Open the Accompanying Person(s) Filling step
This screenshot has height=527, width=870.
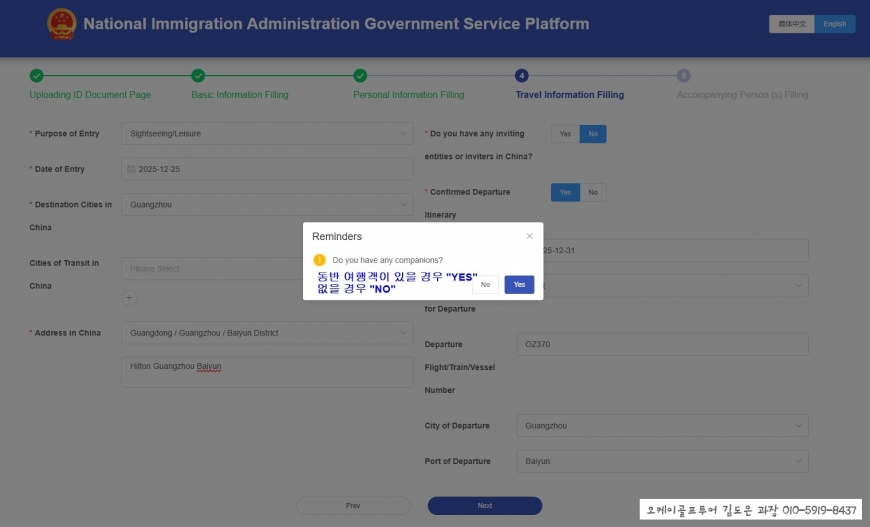[742, 95]
